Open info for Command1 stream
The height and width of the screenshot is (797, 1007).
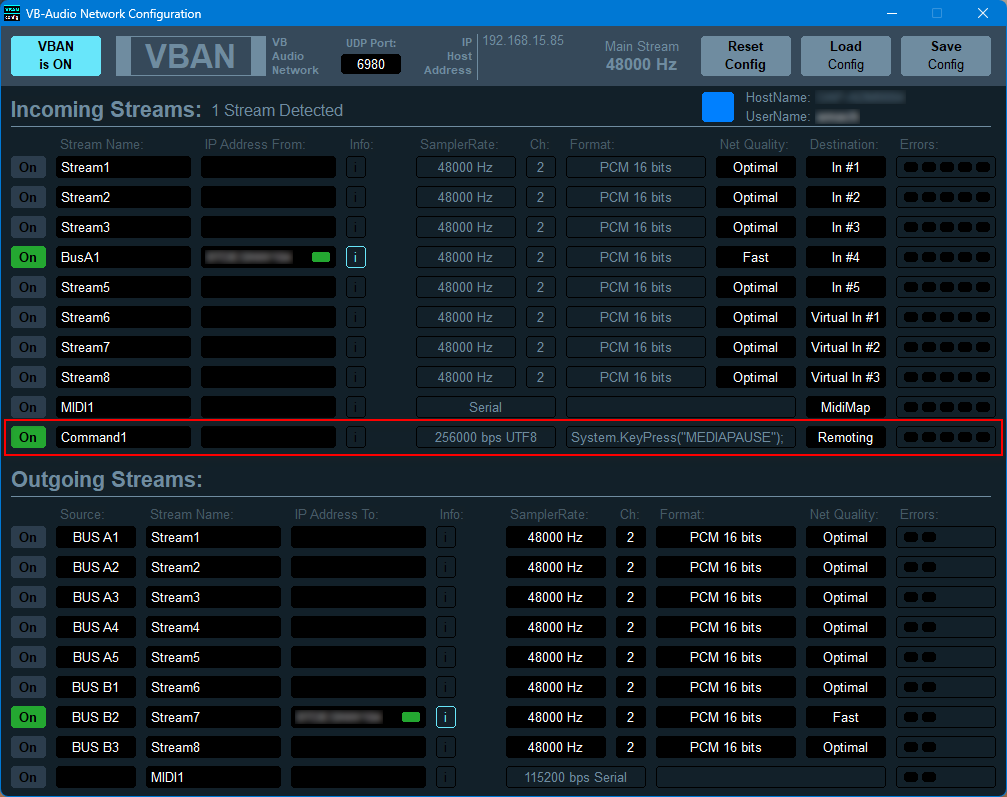pos(356,437)
